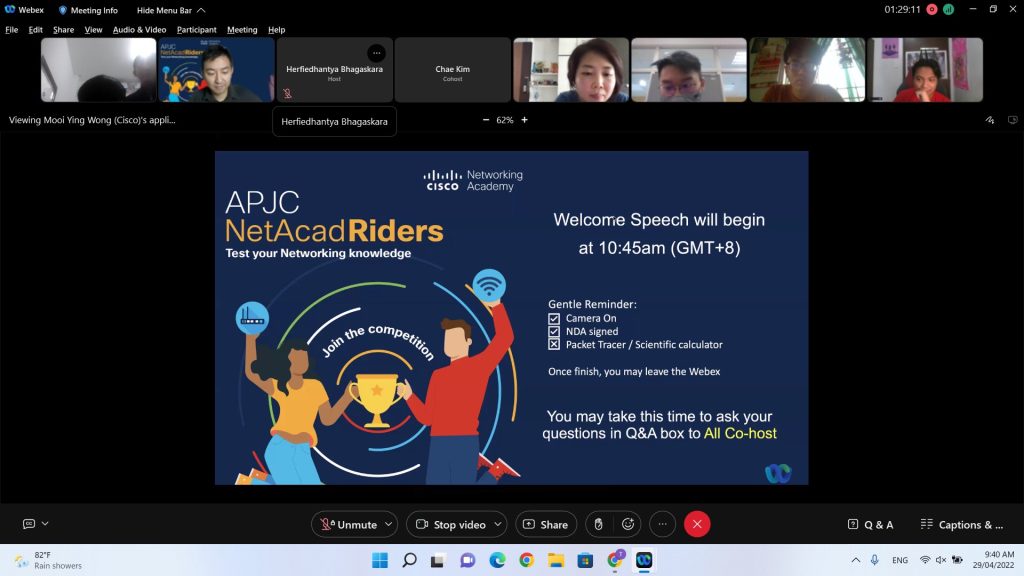
Task: Open Windows taskbar search
Action: (409, 560)
